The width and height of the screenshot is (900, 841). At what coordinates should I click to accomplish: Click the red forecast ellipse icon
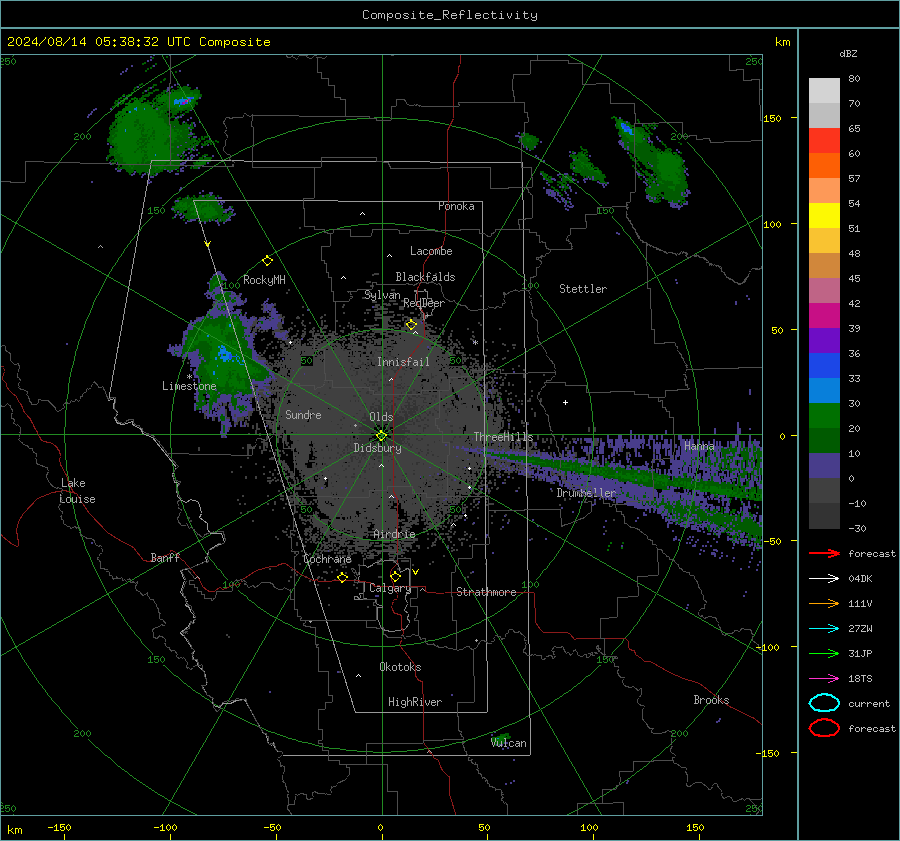(x=824, y=728)
